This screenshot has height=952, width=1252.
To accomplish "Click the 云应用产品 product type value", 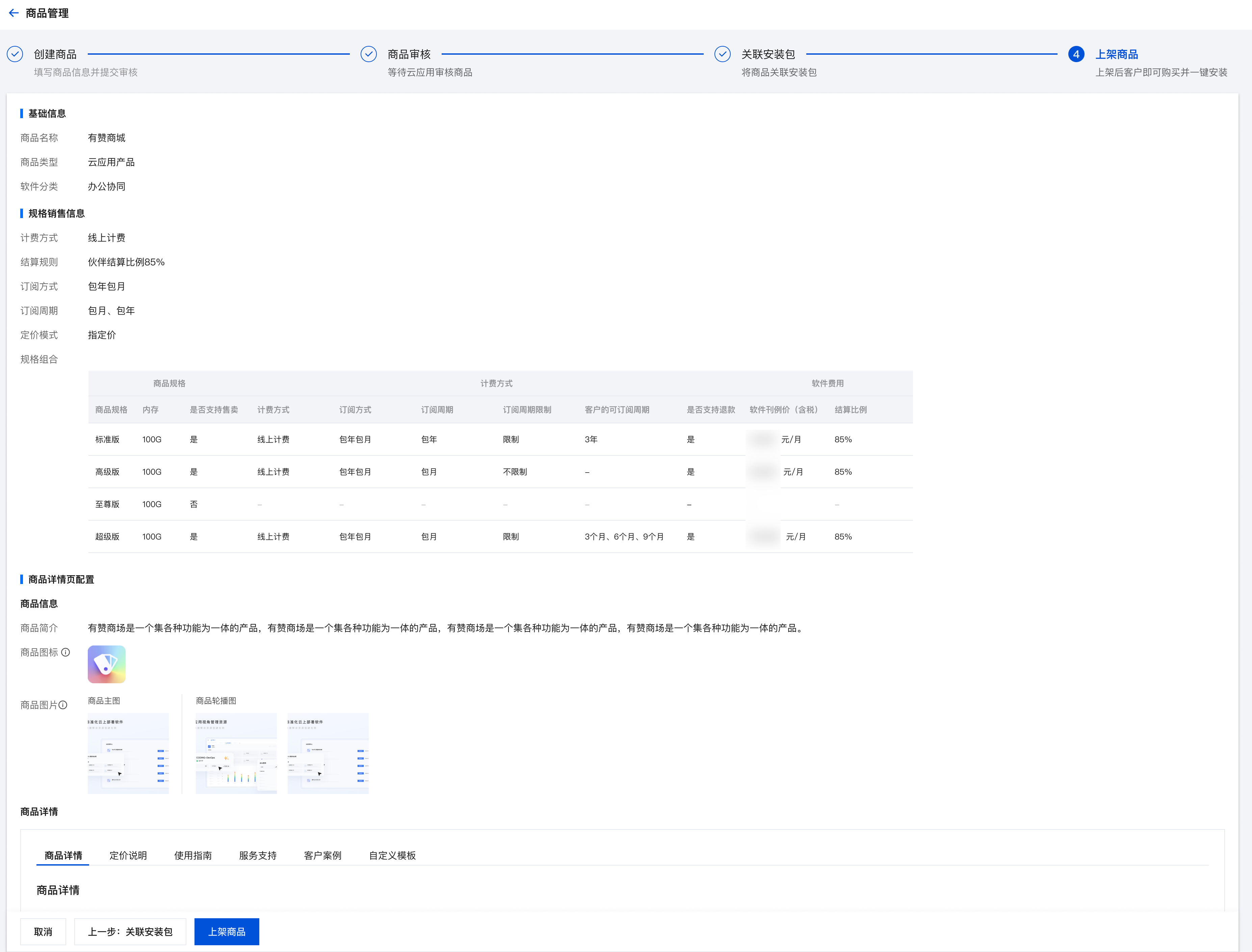I will coord(111,162).
